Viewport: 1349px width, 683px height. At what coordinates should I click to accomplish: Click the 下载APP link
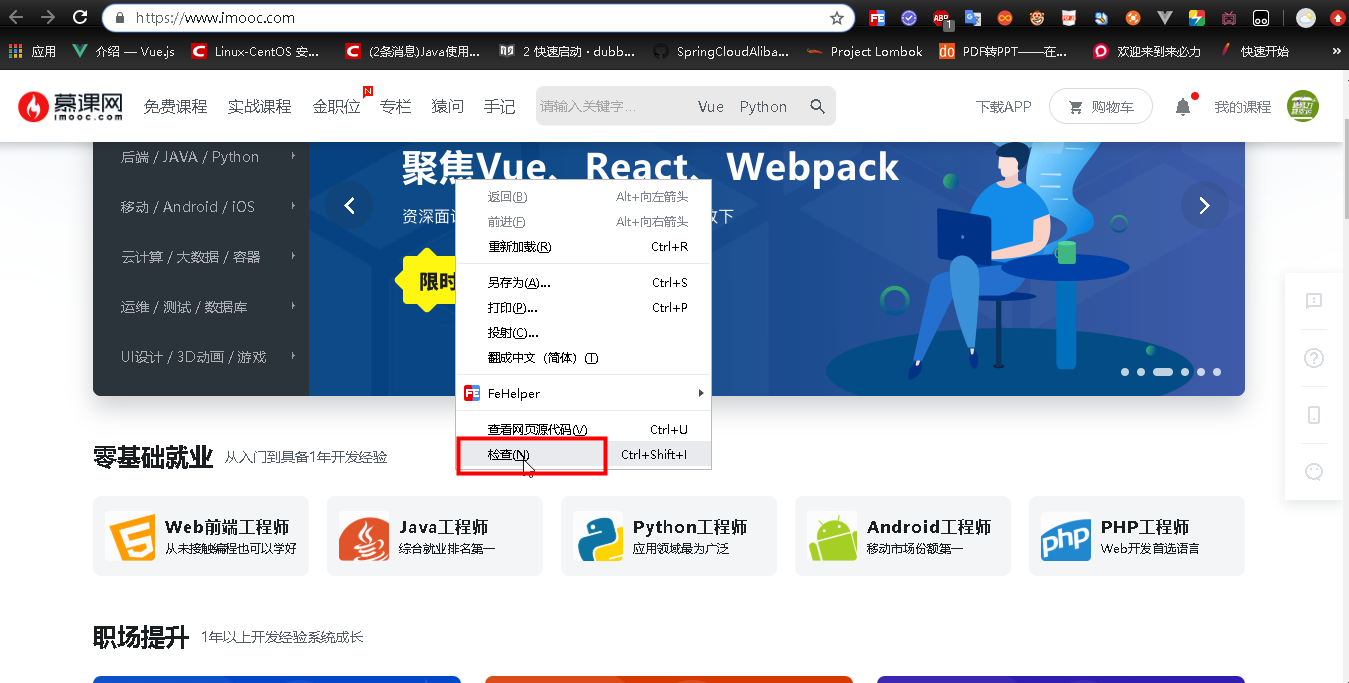pos(1003,105)
